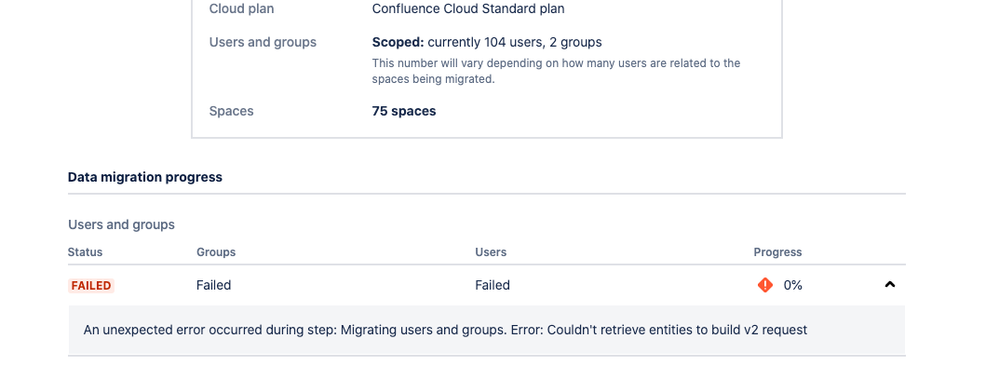Screen dimensions: 999x380
Task: Click the red error diamond icon
Action: (765, 285)
